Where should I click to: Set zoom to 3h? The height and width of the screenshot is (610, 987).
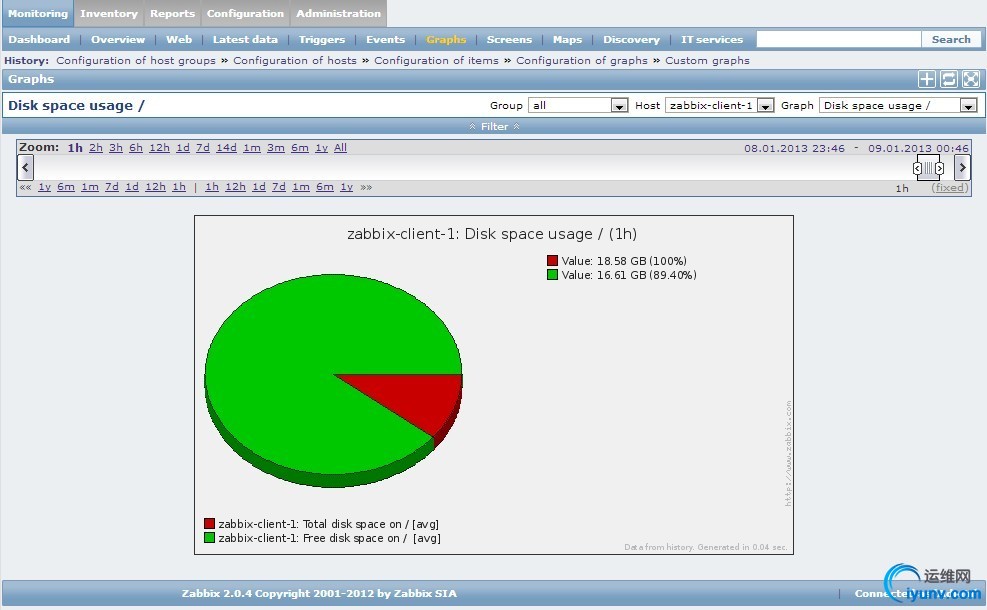(x=116, y=147)
